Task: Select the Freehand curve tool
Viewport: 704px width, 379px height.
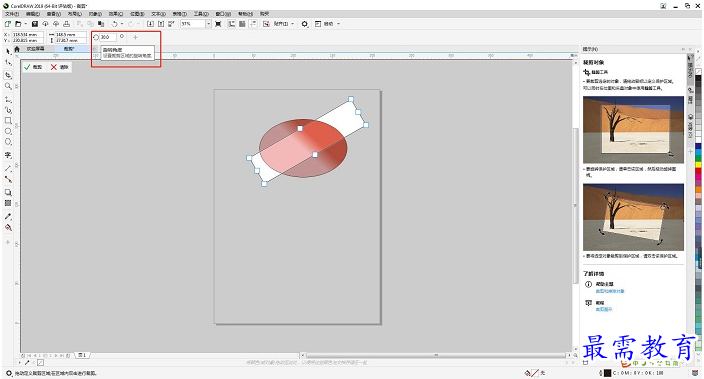Action: (8, 99)
